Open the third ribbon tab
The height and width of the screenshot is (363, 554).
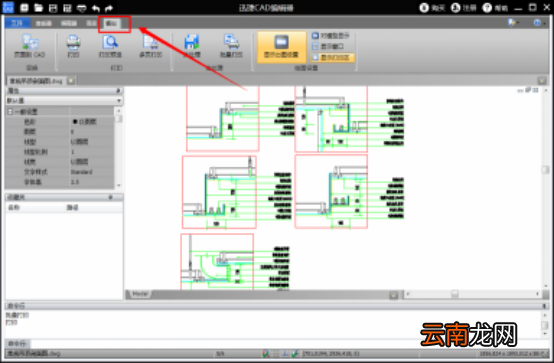(69, 23)
